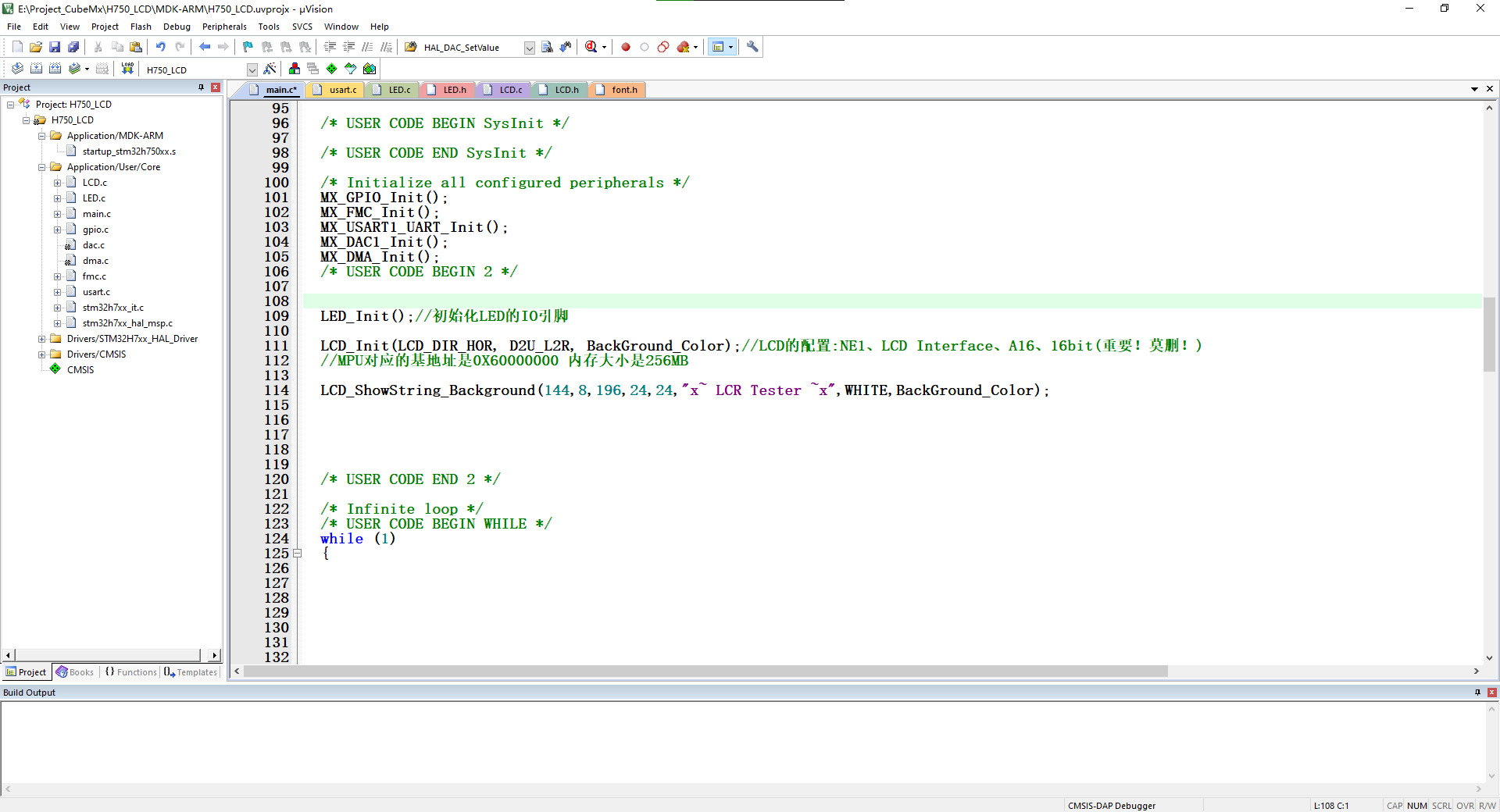Enable/disable breakpoint hollow circle icon
This screenshot has height=812, width=1500.
(645, 47)
